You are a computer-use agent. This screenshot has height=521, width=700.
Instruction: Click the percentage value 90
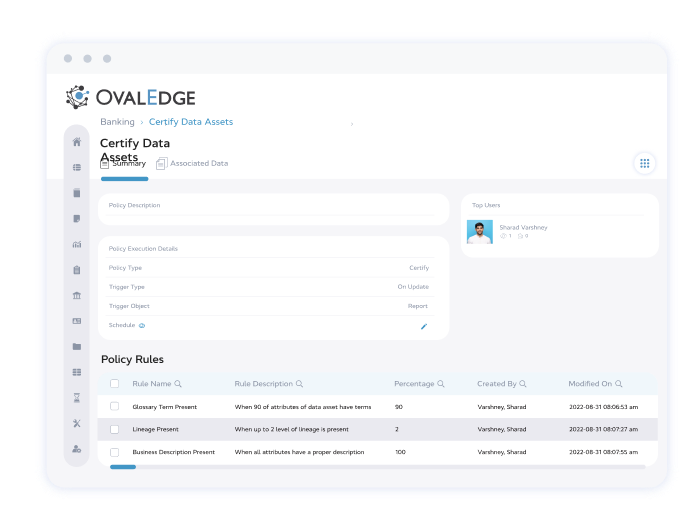399,407
